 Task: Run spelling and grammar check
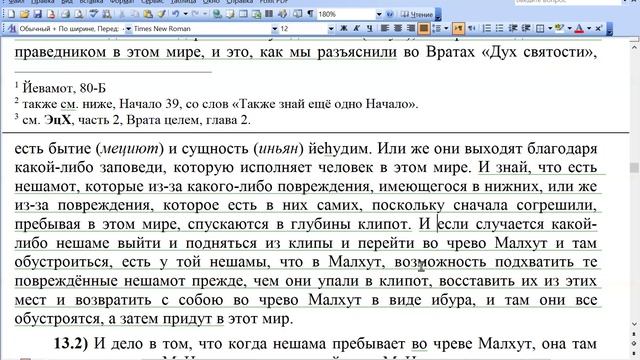94,14
